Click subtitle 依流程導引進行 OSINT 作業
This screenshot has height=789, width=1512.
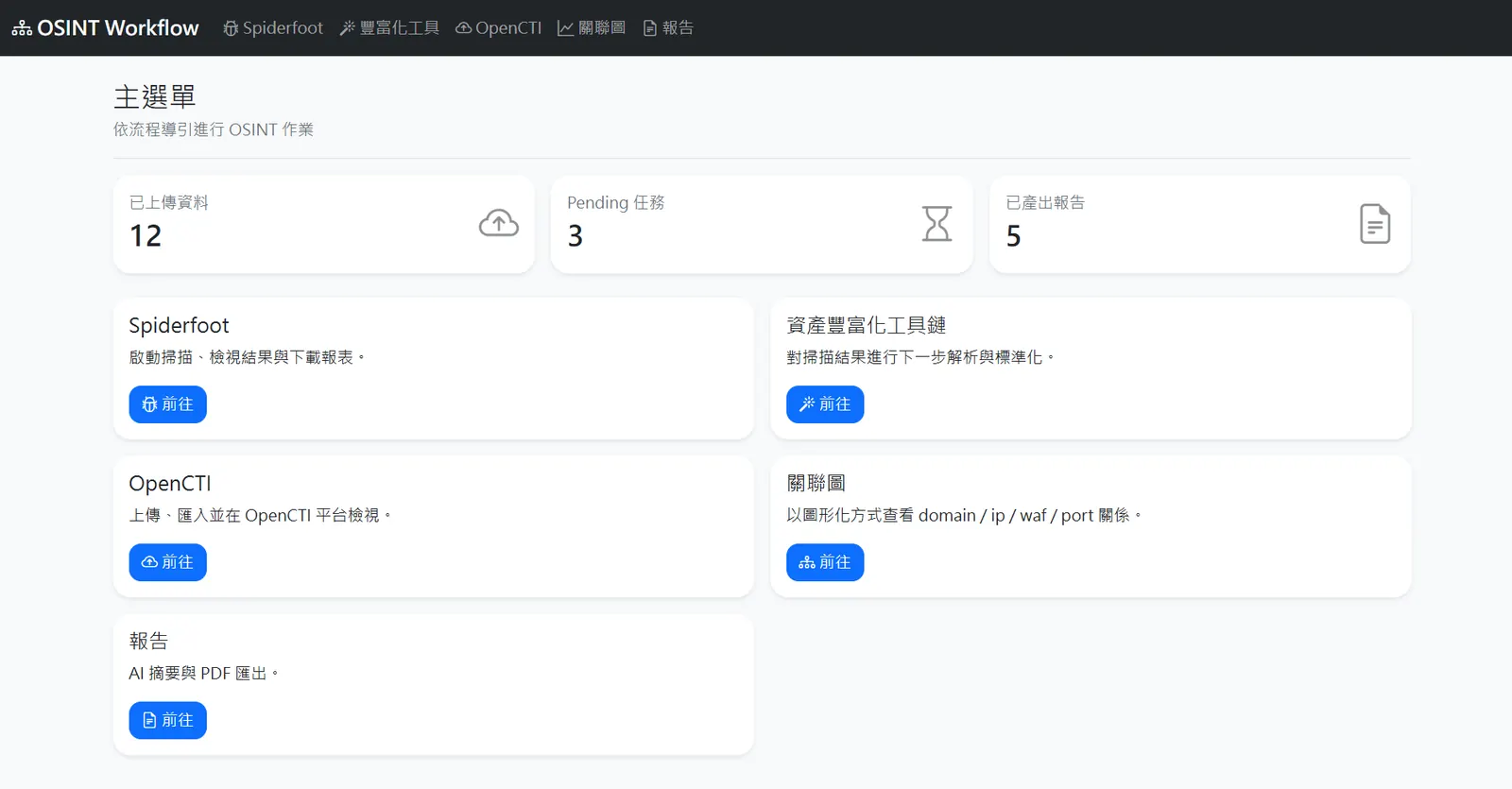tap(214, 129)
